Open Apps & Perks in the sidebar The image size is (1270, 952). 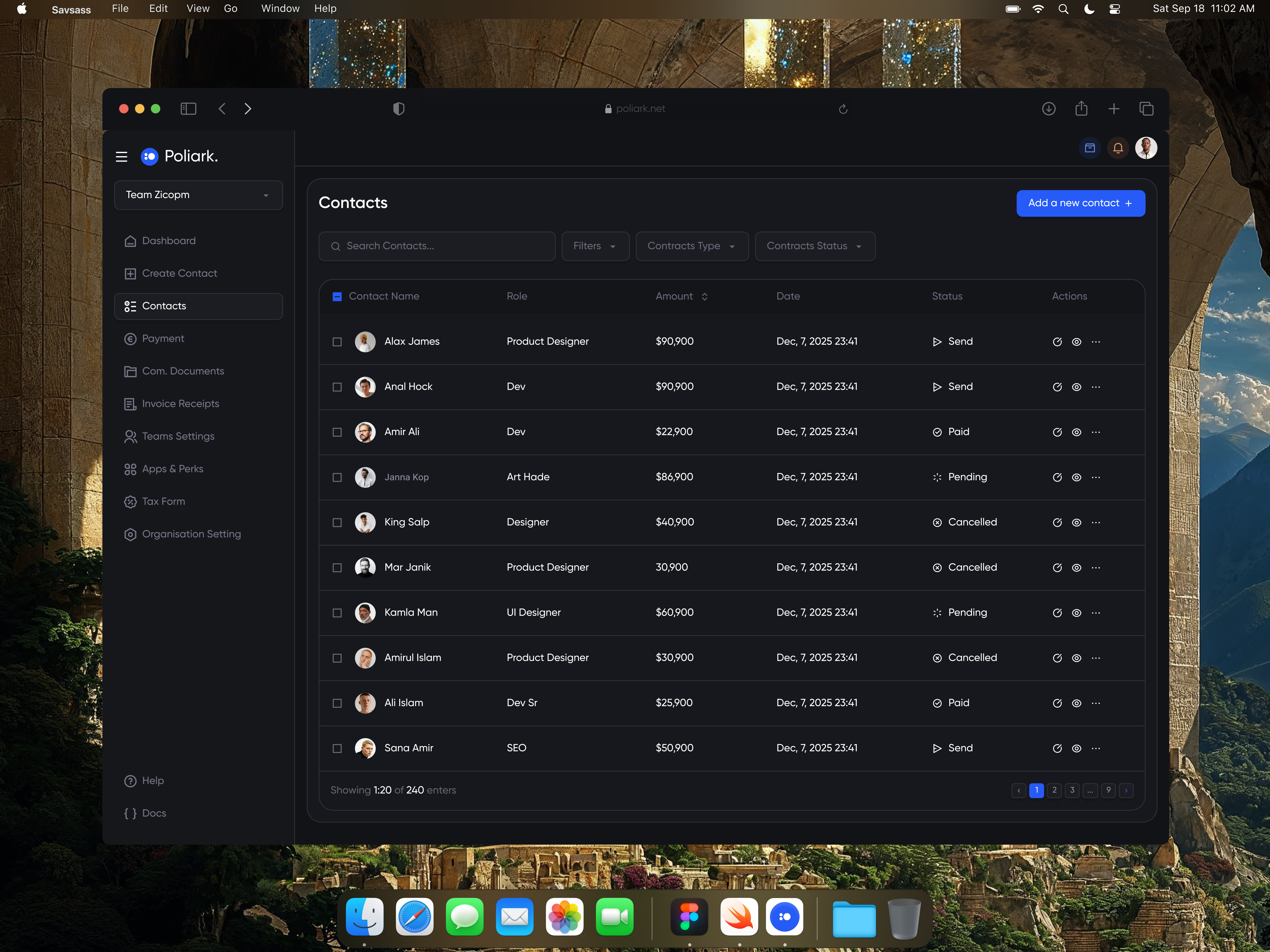(198, 469)
